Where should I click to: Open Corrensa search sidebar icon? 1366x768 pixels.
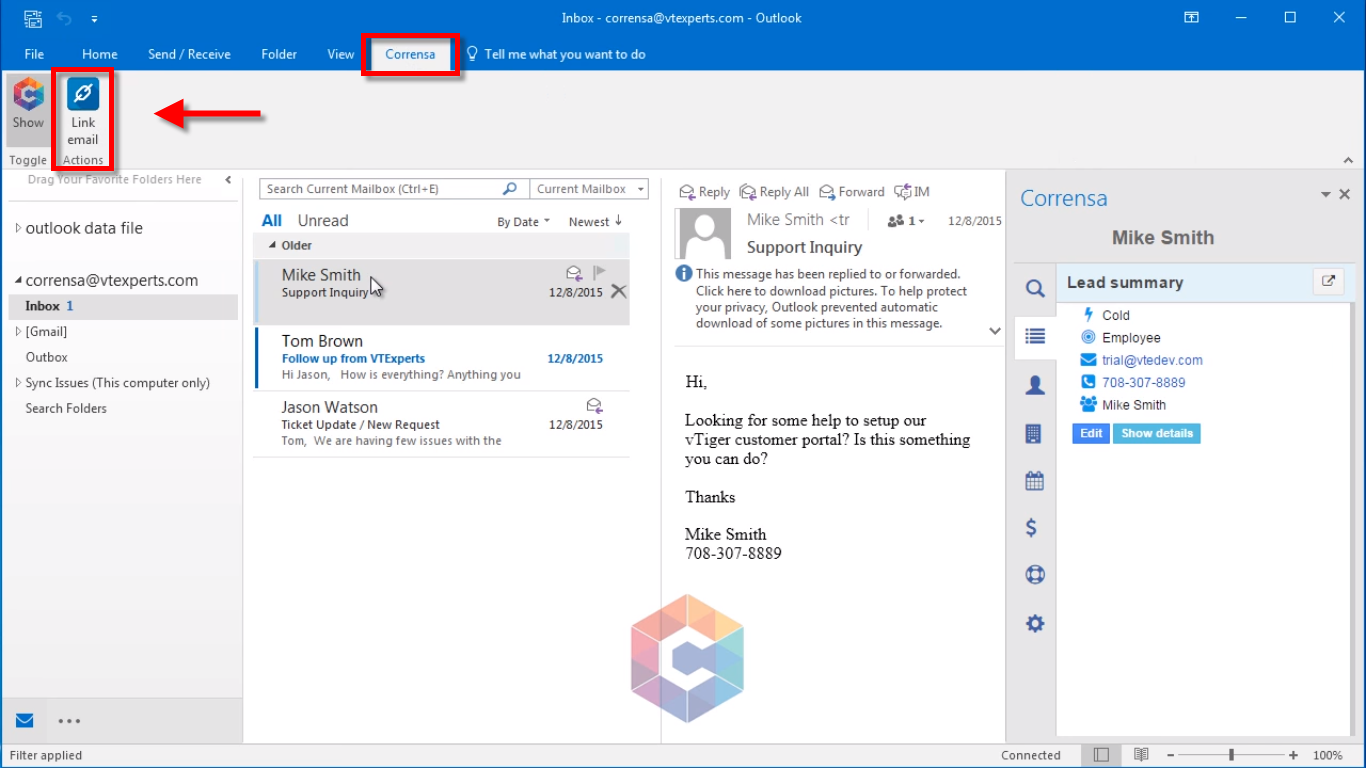1035,289
